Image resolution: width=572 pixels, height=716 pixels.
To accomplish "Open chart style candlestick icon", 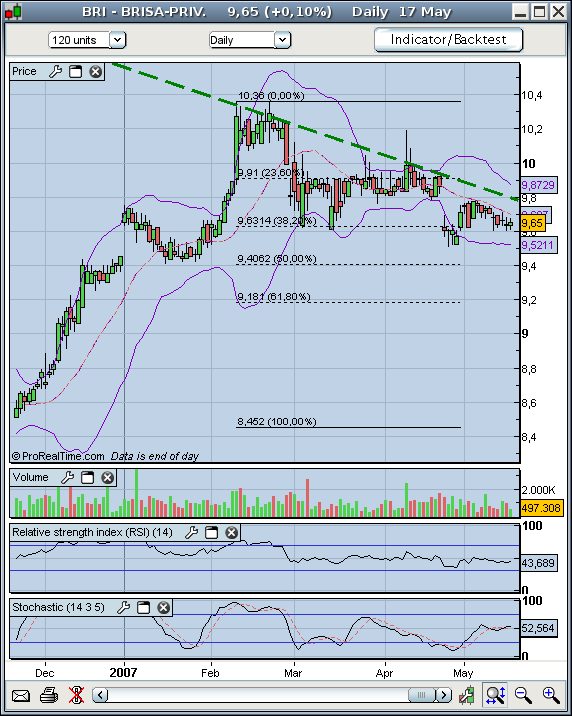I will (x=467, y=695).
